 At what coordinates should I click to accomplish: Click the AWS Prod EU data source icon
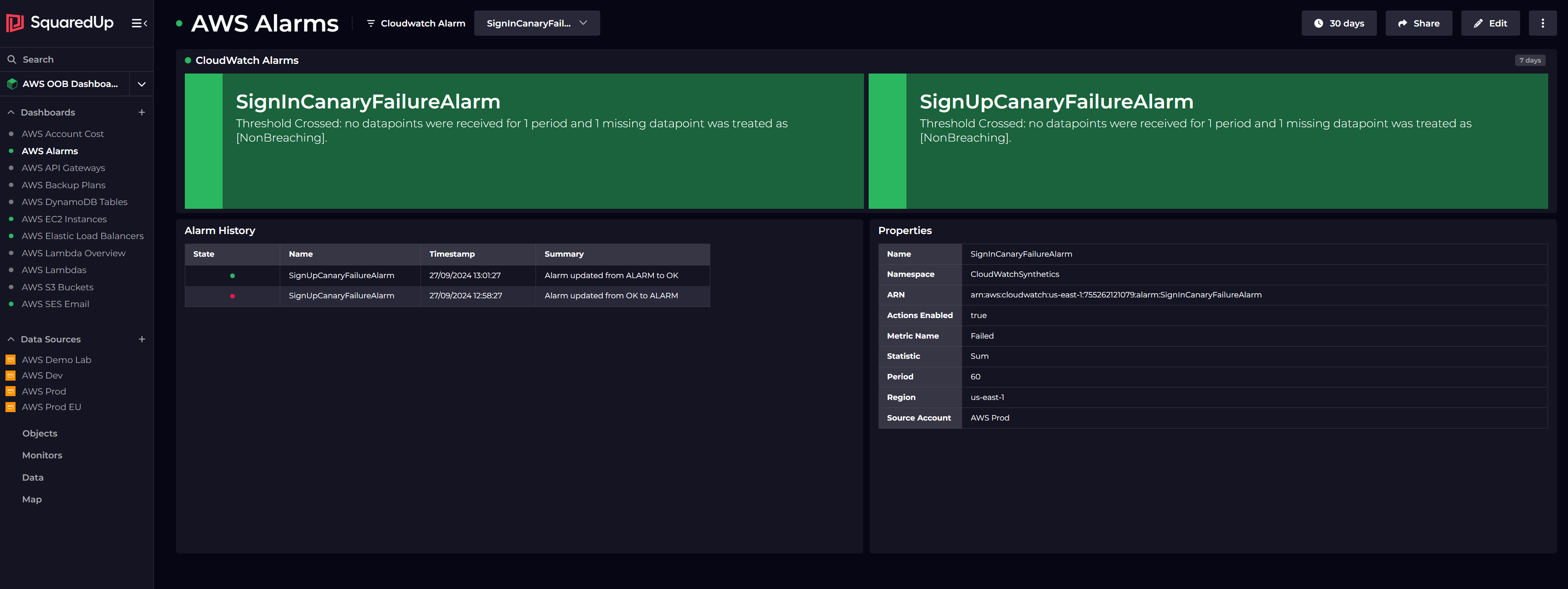pyautogui.click(x=11, y=407)
